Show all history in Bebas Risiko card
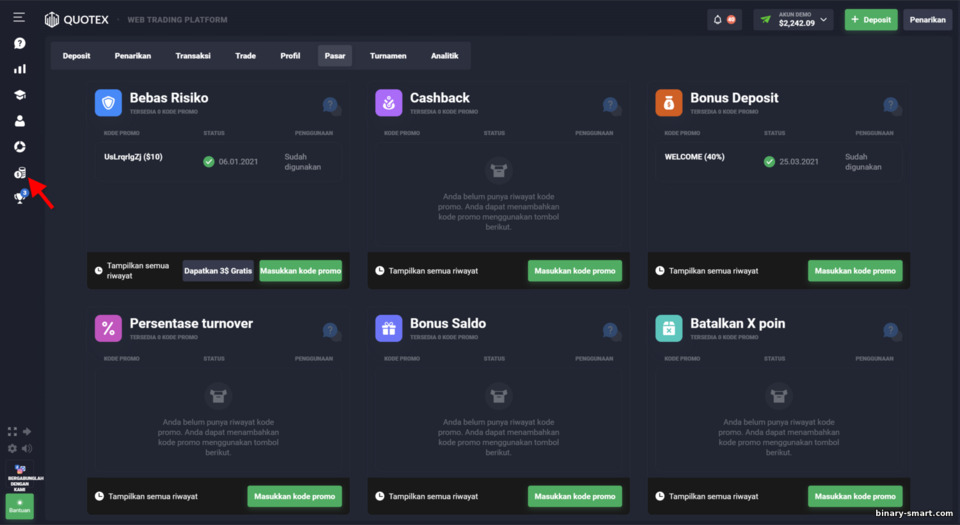 (132, 270)
